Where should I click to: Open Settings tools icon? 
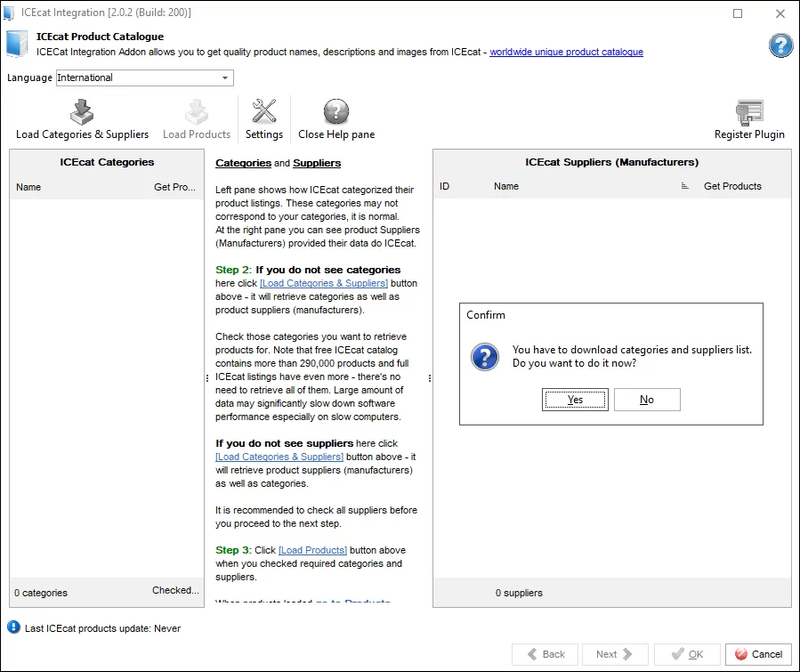(x=264, y=112)
